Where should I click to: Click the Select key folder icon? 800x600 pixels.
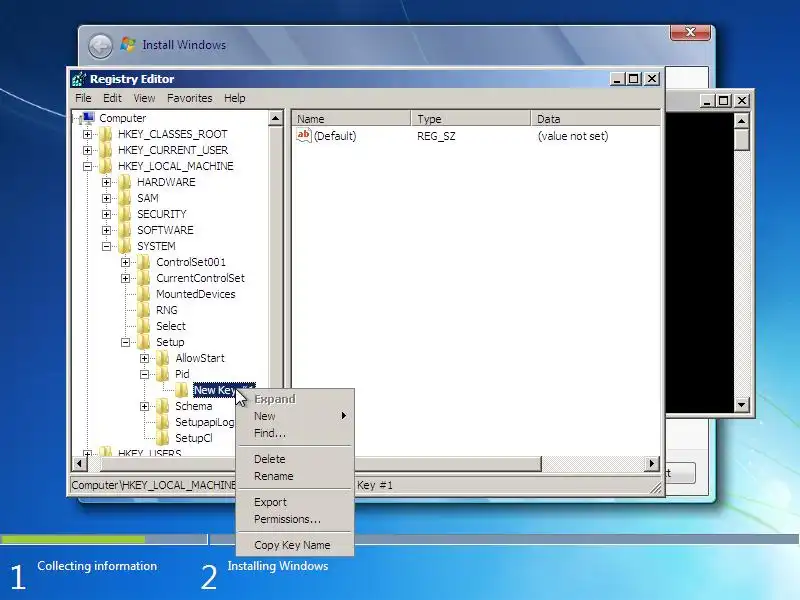click(144, 326)
